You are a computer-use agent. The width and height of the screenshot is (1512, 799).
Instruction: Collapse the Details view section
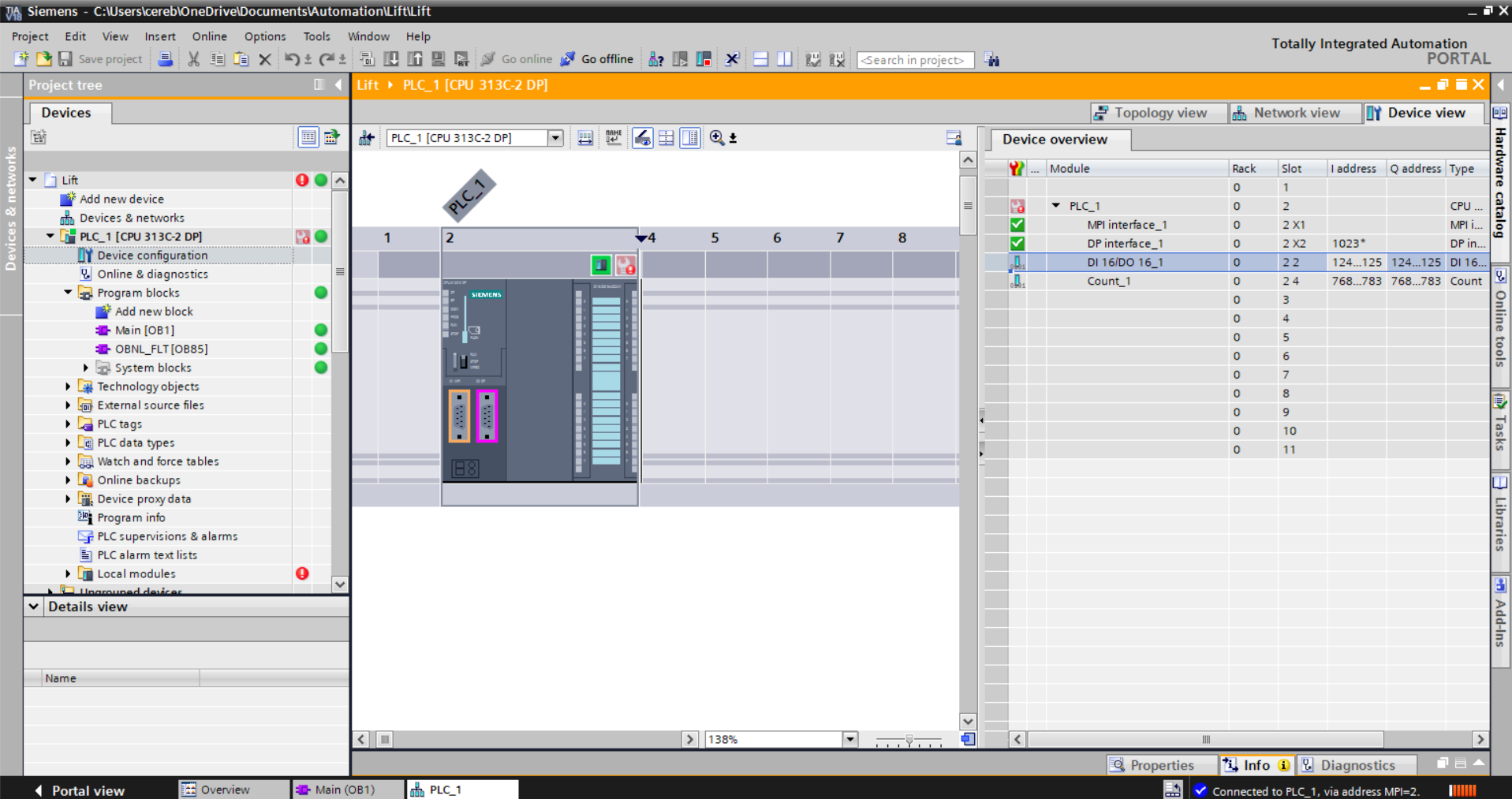34,607
